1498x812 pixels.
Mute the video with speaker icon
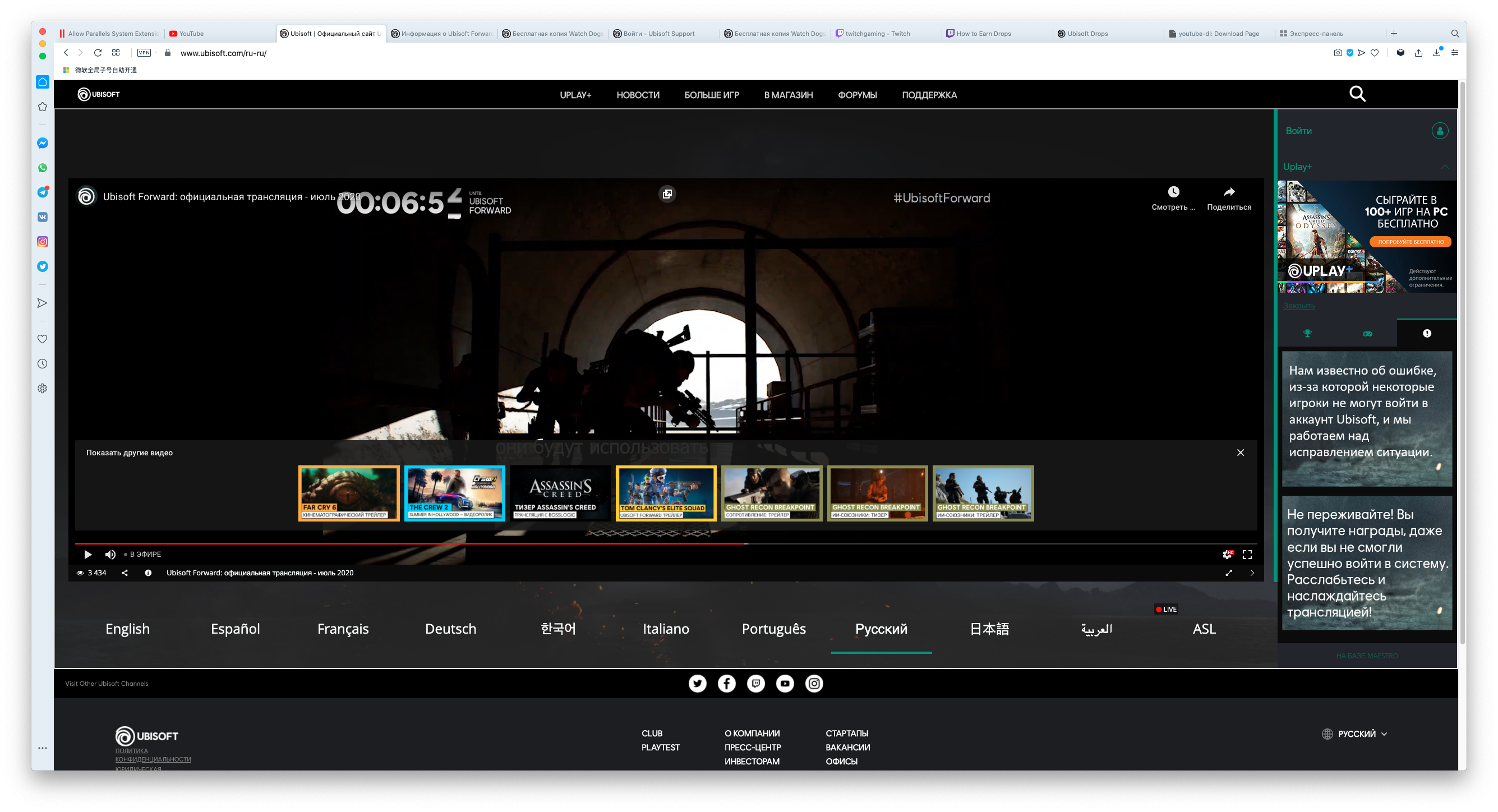(x=110, y=554)
